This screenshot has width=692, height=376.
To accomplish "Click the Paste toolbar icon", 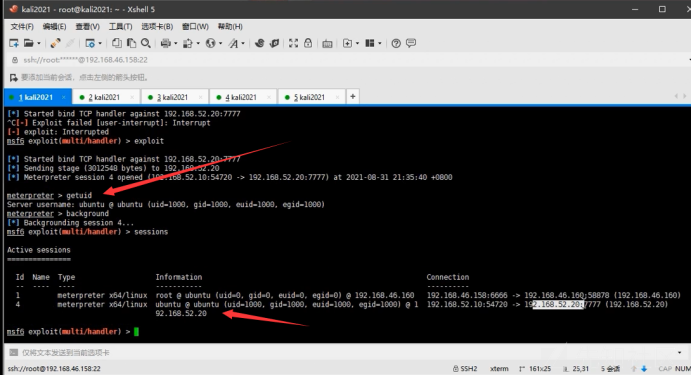I will 131,43.
